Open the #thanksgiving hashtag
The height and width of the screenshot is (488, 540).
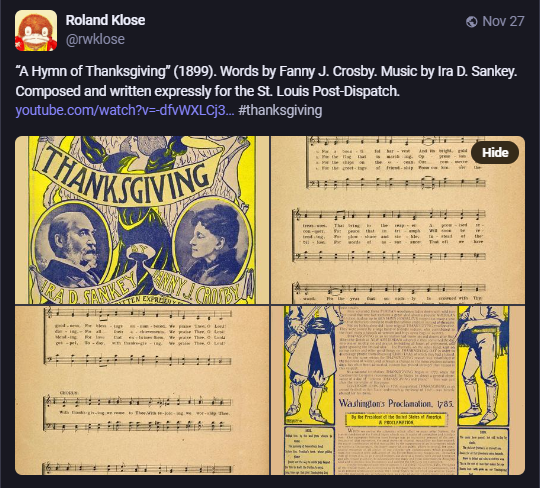coord(280,110)
